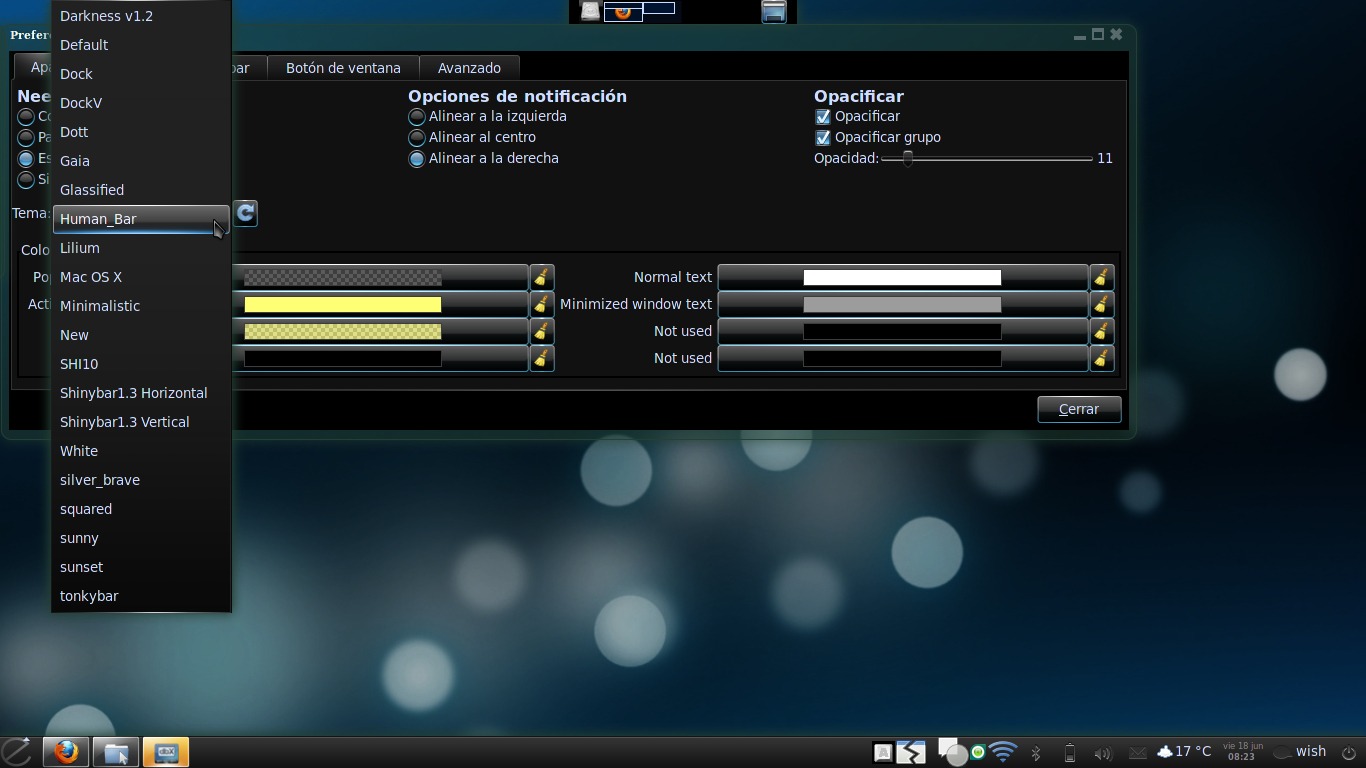Click broom beside the gray checkered swatch
Image resolution: width=1366 pixels, height=768 pixels.
[x=542, y=277]
